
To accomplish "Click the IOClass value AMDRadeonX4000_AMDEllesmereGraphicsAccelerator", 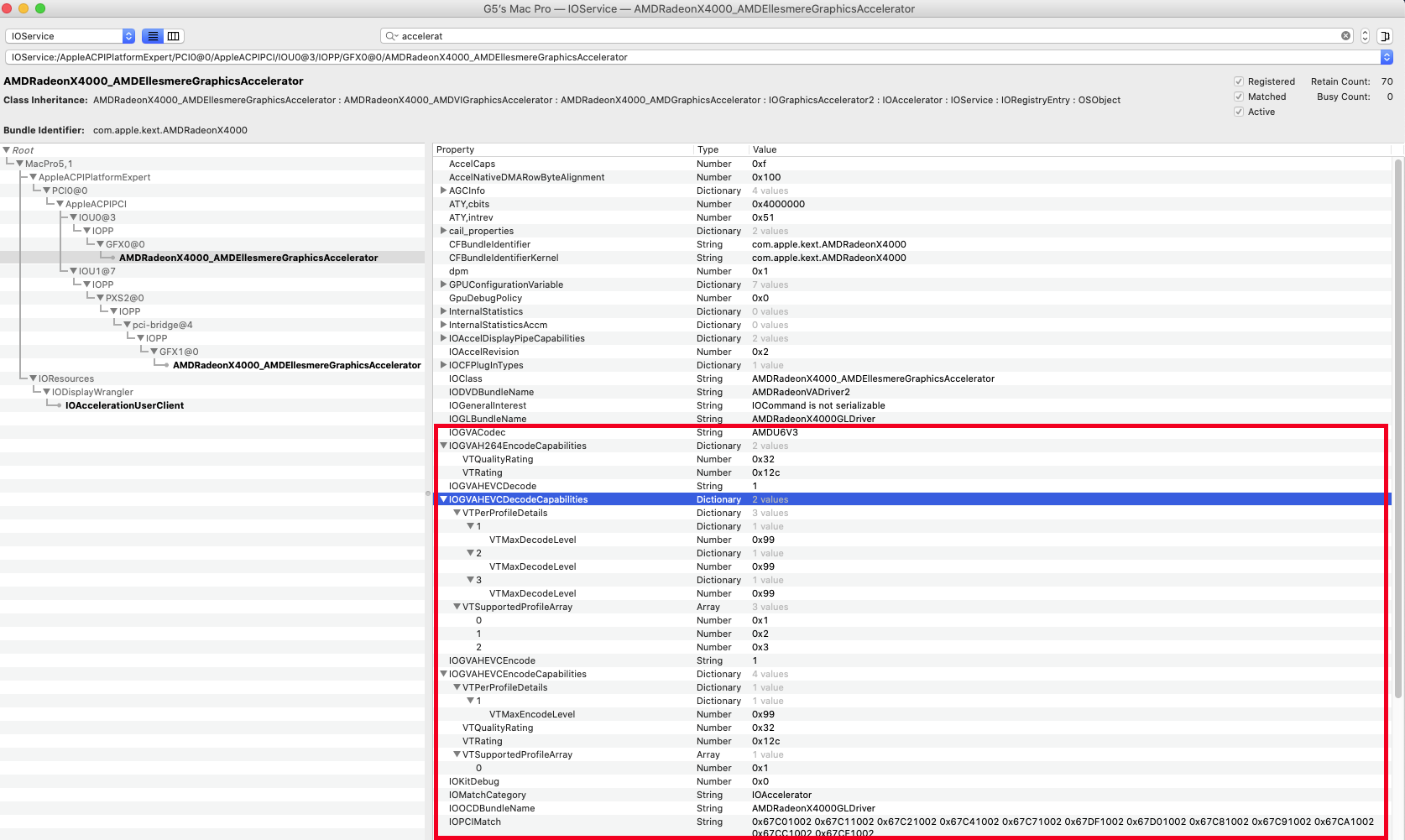I will coord(873,378).
